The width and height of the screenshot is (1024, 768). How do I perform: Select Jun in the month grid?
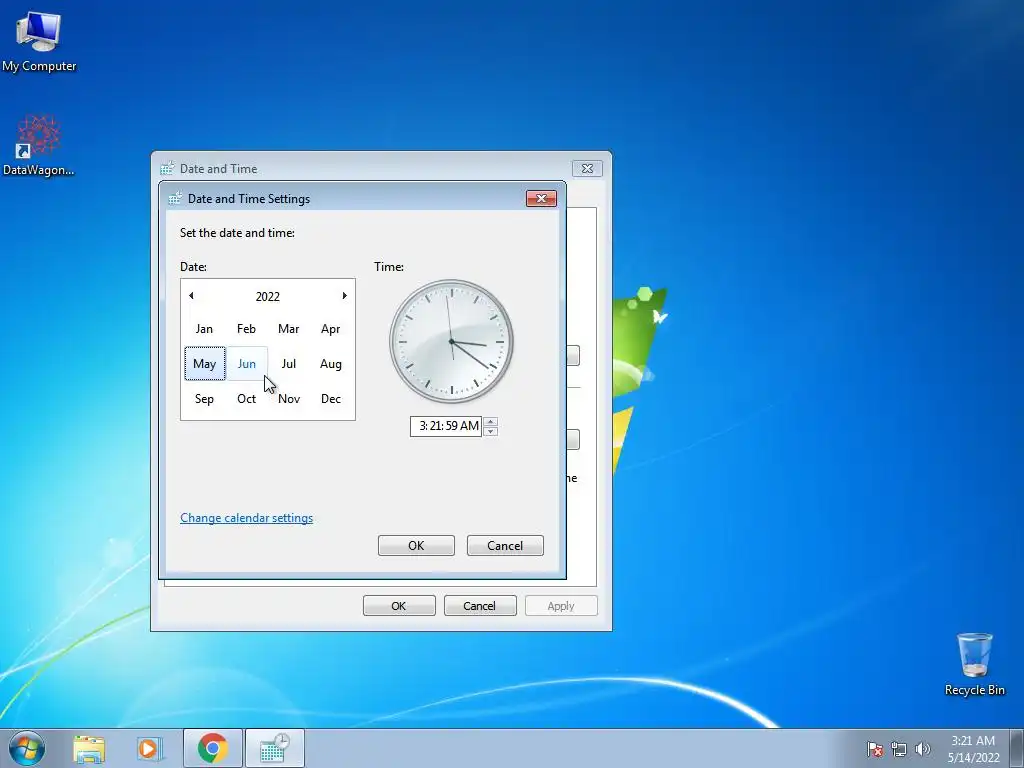click(x=246, y=364)
